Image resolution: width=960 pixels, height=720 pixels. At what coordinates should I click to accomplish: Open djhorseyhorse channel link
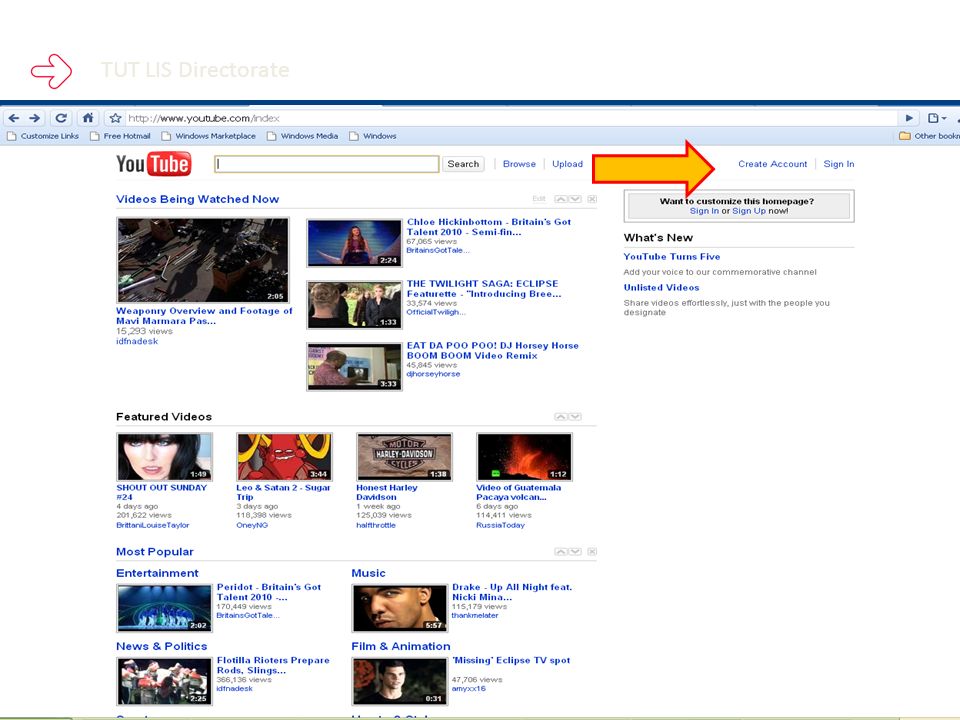point(433,374)
